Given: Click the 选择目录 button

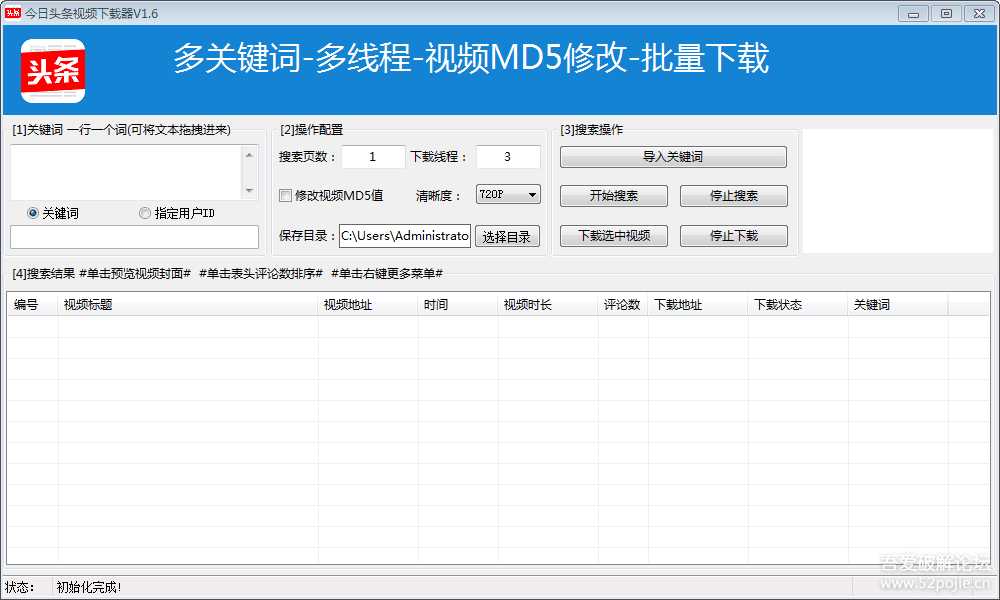Looking at the screenshot, I should click(508, 236).
